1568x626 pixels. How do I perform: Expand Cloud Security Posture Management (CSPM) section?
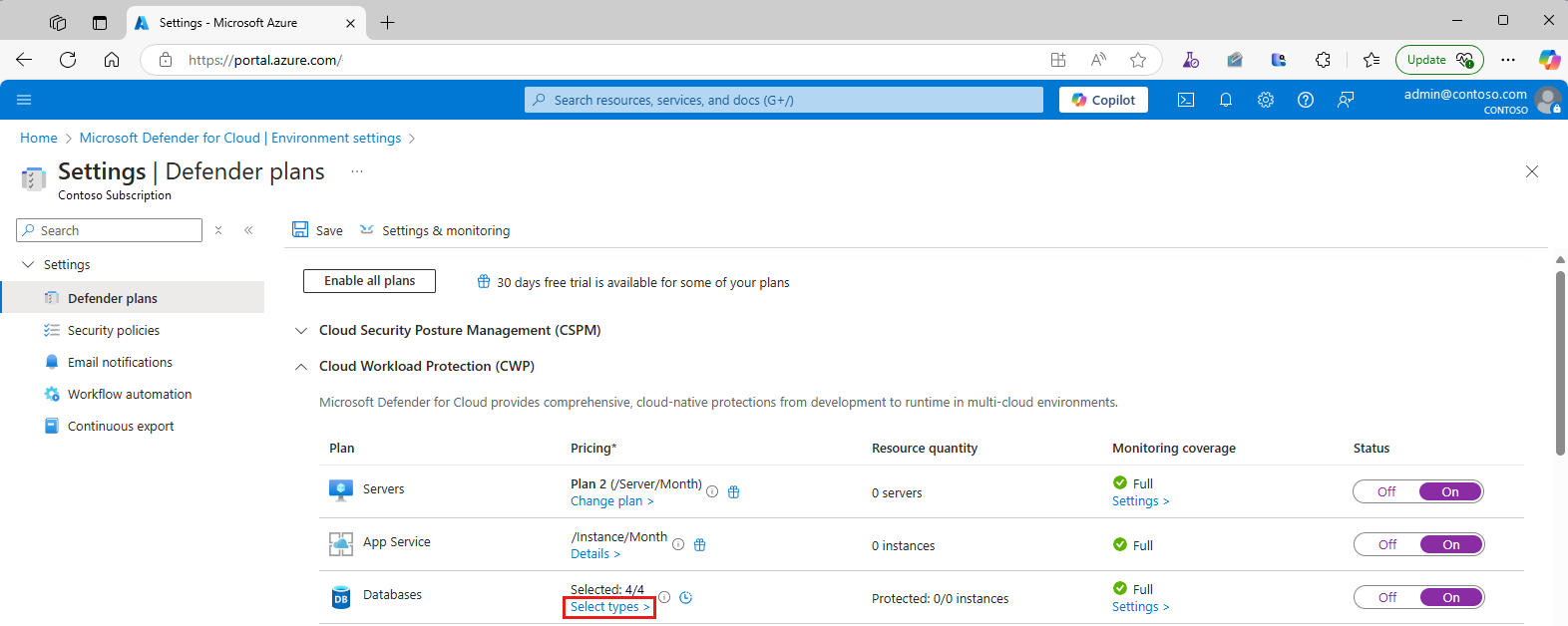[x=301, y=330]
